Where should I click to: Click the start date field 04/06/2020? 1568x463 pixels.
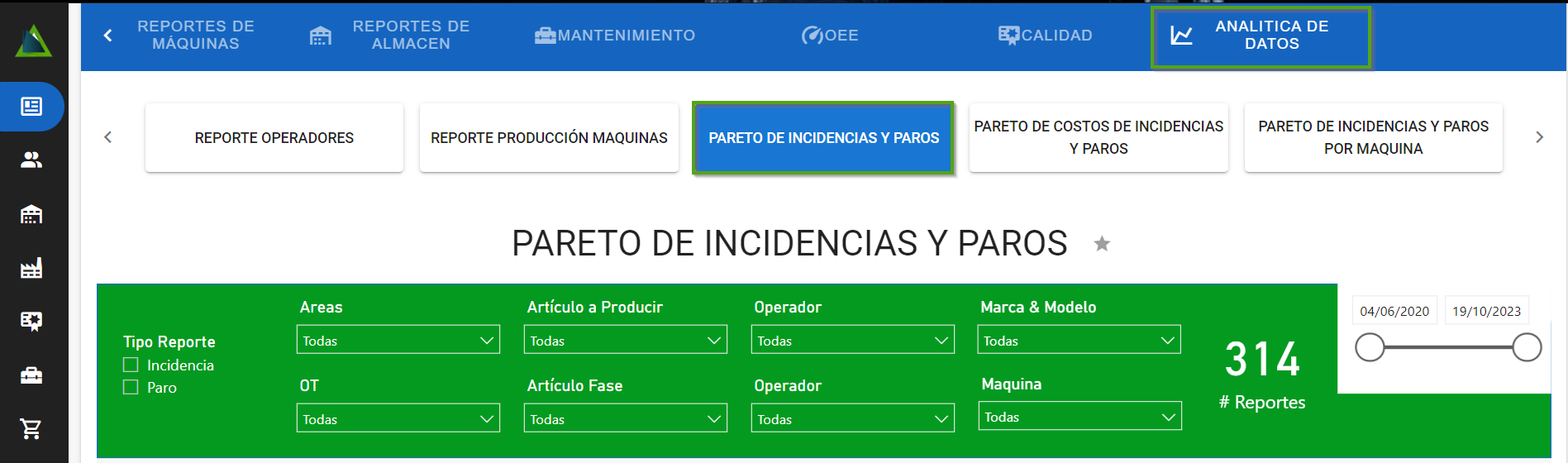pyautogui.click(x=1394, y=311)
